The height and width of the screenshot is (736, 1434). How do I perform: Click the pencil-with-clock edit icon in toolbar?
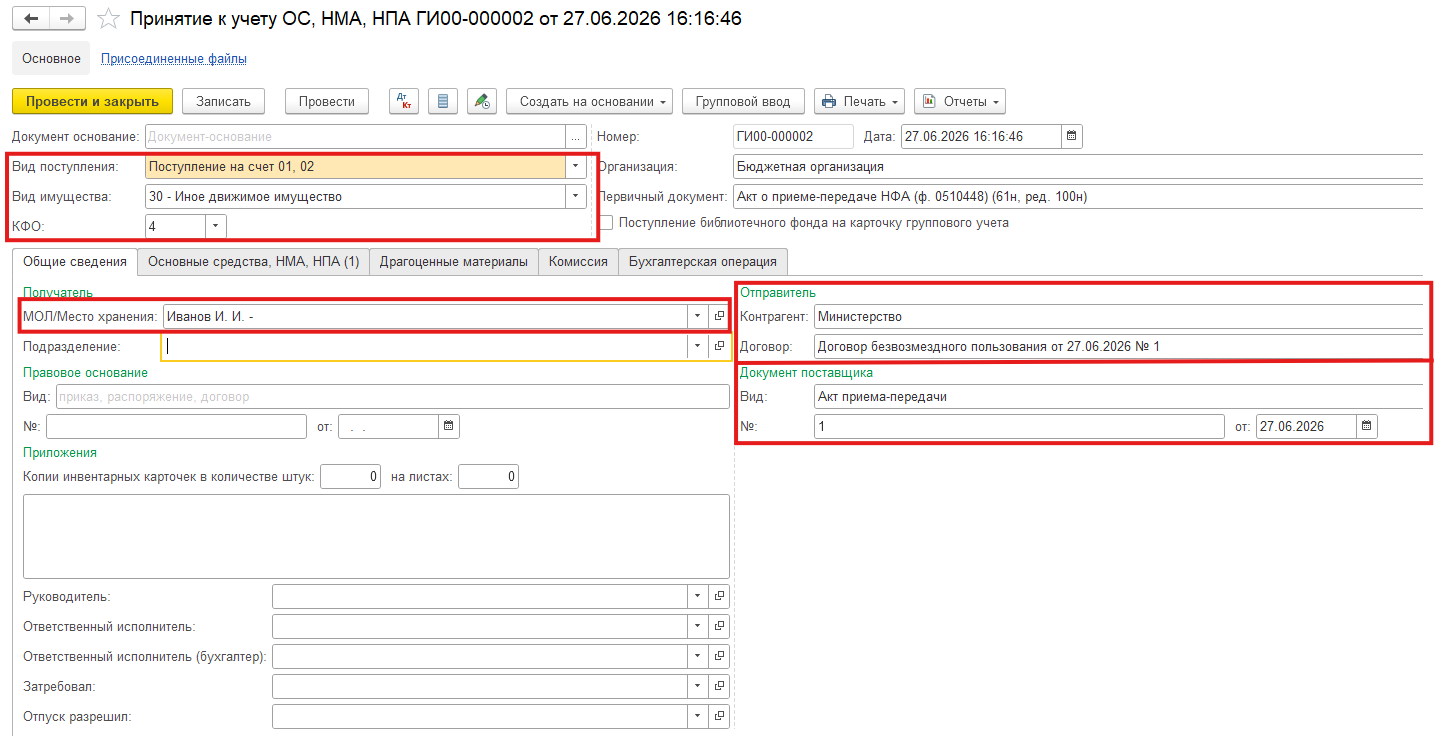(x=482, y=101)
